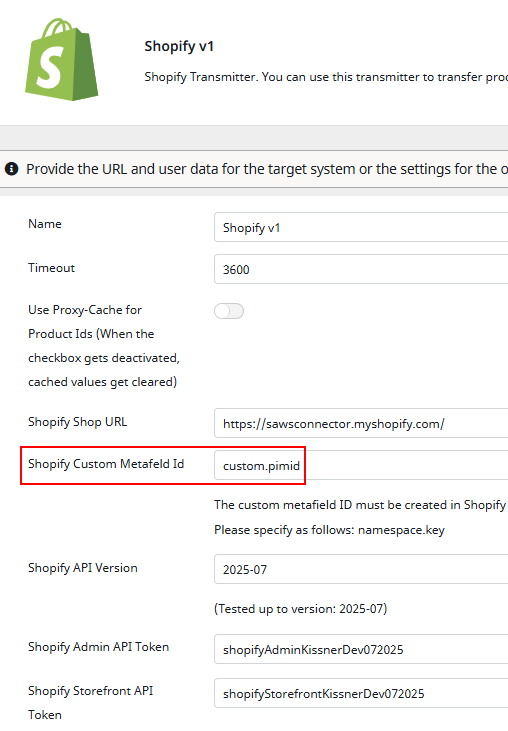Viewport: 508px width, 731px height.
Task: Click the Name input field
Action: click(361, 228)
